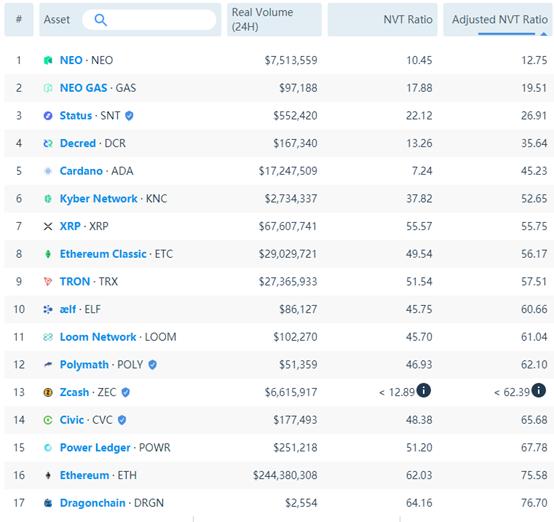Open the Ethereum Classic asset link
The image size is (554, 522).
(103, 254)
